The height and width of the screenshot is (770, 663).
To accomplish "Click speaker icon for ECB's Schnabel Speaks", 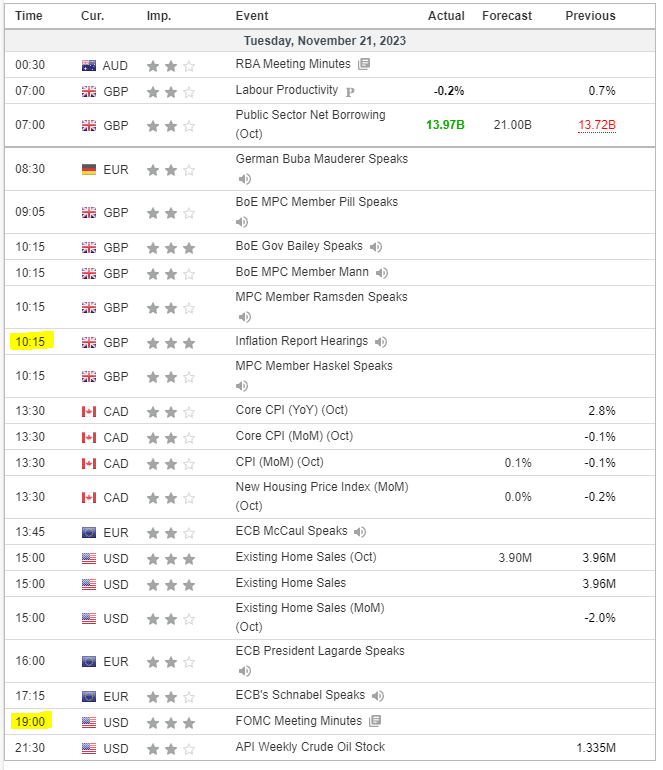I will pyautogui.click(x=377, y=696).
